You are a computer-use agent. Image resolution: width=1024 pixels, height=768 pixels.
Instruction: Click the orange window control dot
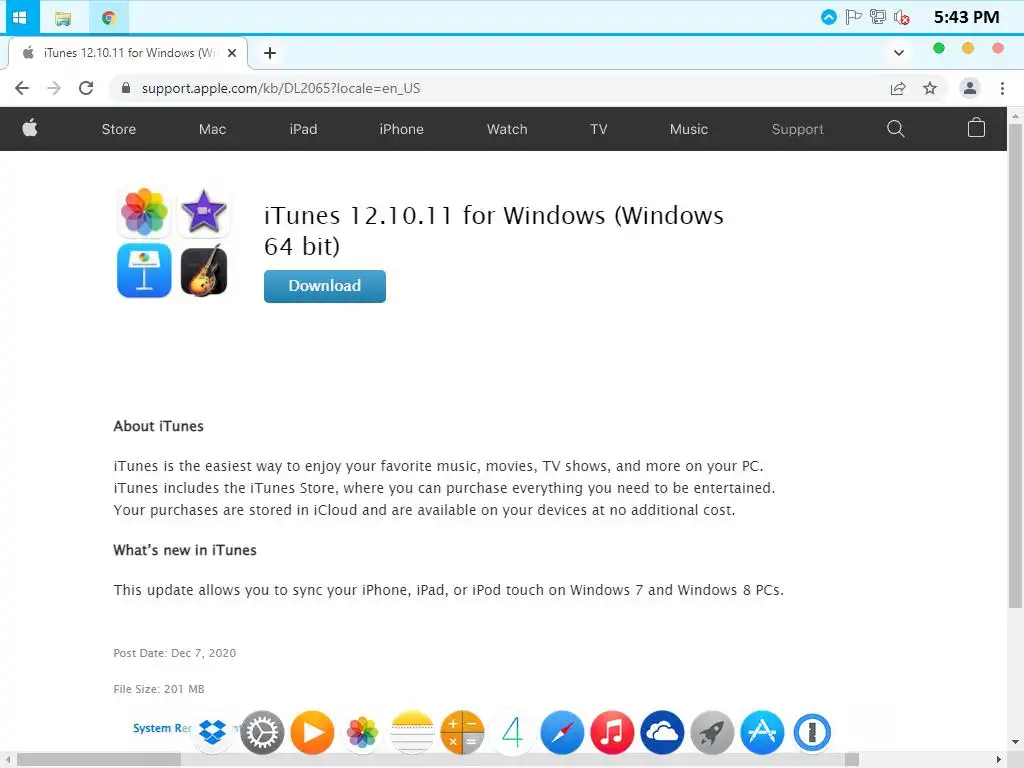[x=968, y=48]
